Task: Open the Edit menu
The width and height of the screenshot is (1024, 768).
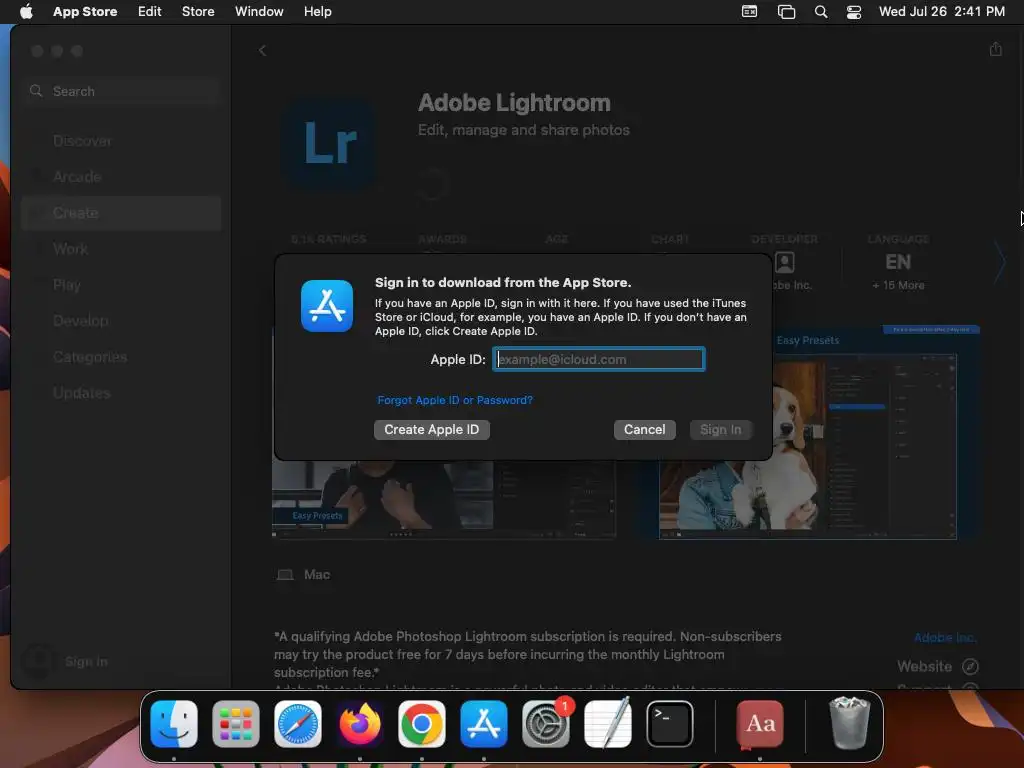Action: coord(150,11)
